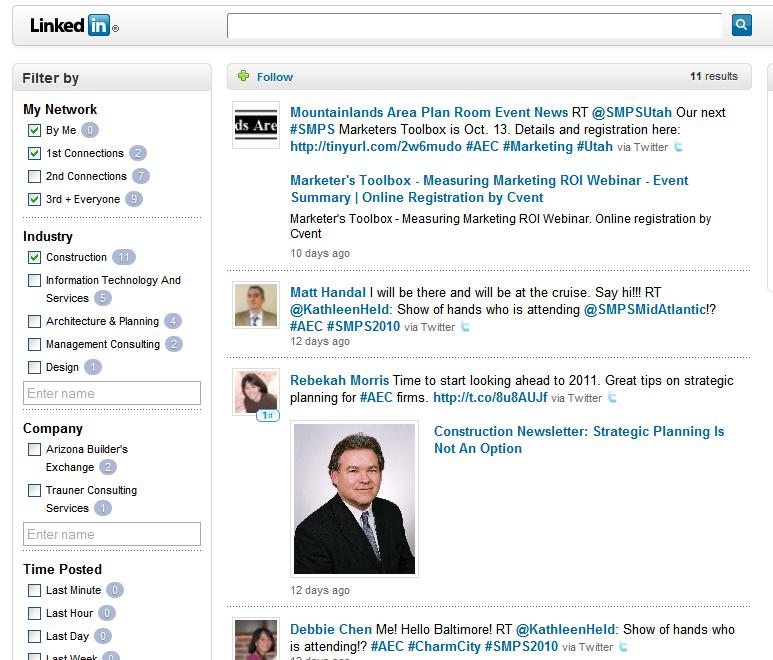Click the #Marketing hashtag
Image resolution: width=773 pixels, height=660 pixels.
click(537, 147)
